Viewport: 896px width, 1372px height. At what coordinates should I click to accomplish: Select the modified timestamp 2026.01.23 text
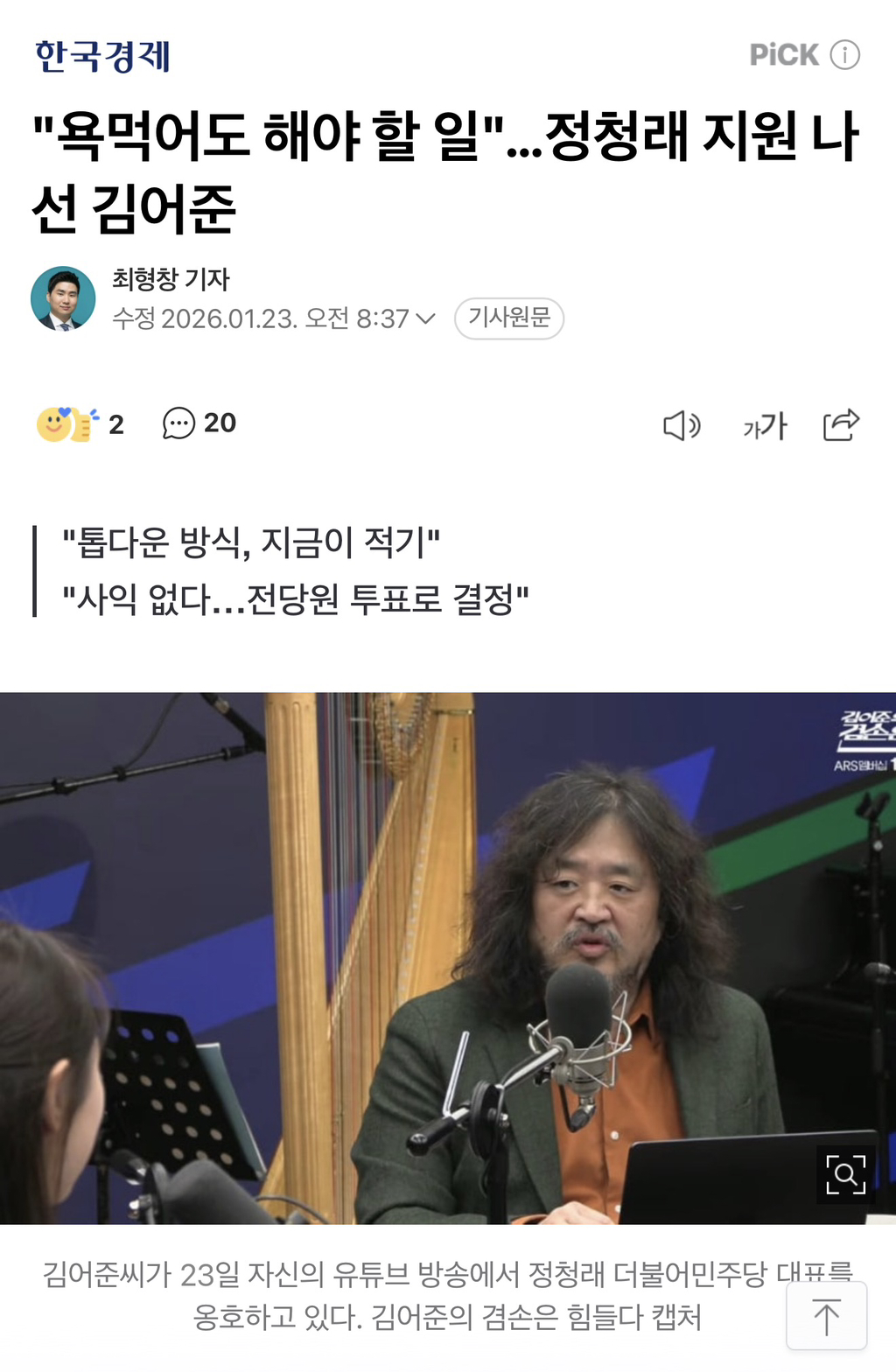click(x=229, y=318)
